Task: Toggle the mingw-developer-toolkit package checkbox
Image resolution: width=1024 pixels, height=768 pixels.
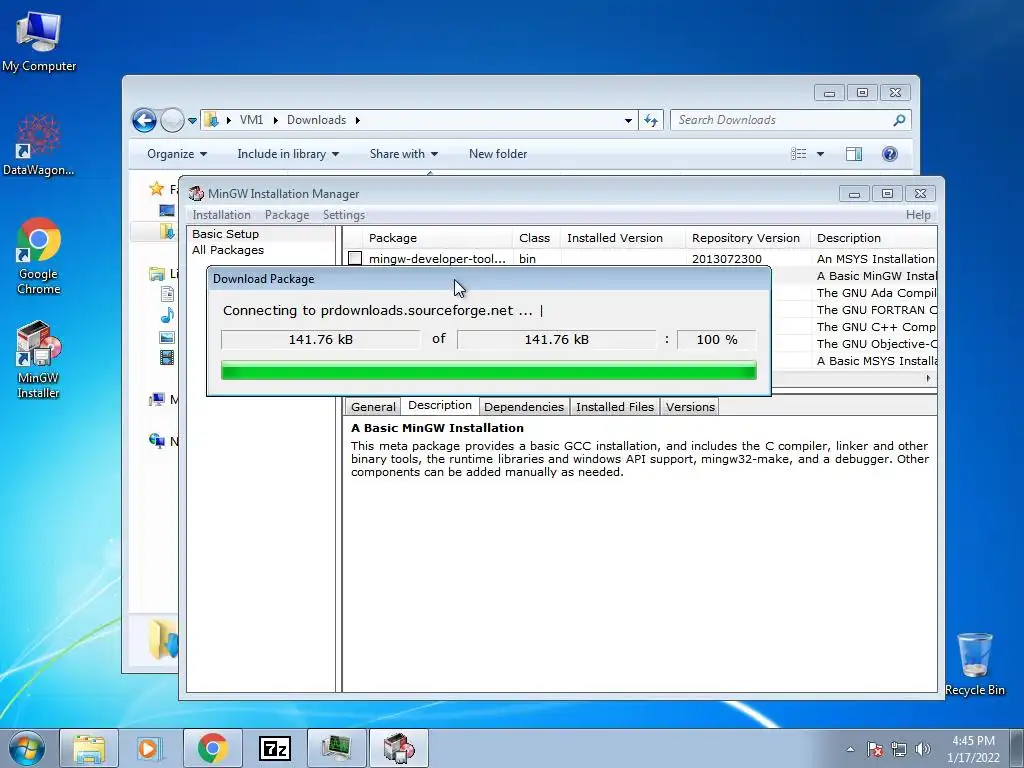Action: (355, 259)
